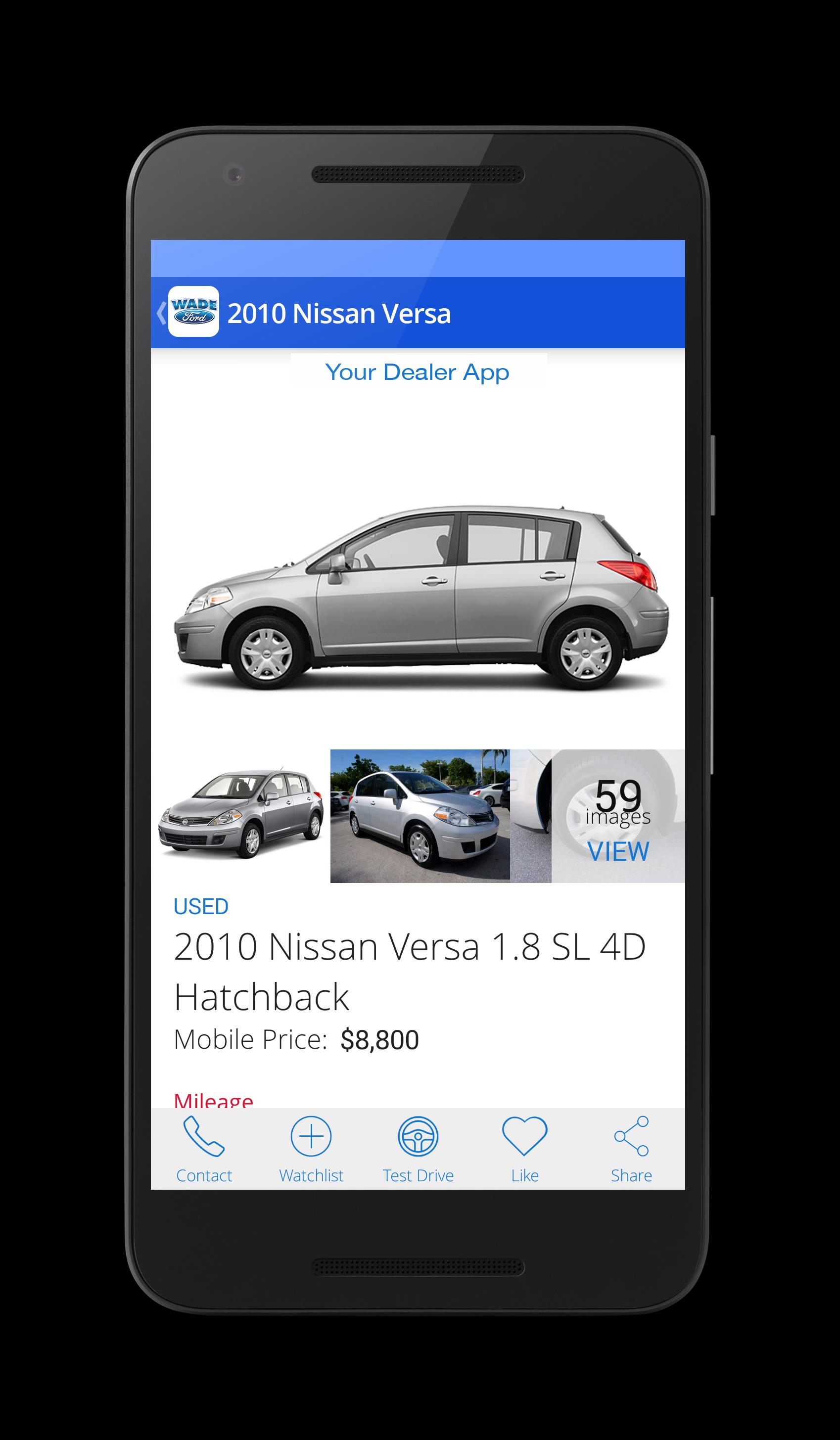Image resolution: width=840 pixels, height=1440 pixels.
Task: Tap the Wade Ford logo icon
Action: [x=193, y=312]
